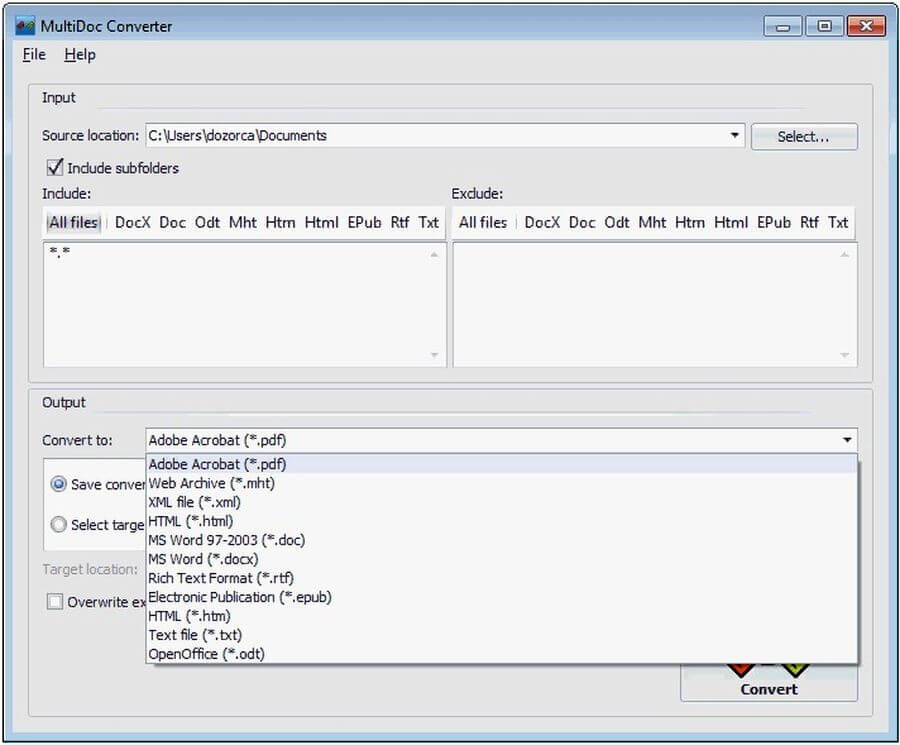Screen dimensions: 900x745
Task: Select EPub in the Exclude filter bar
Action: (774, 222)
